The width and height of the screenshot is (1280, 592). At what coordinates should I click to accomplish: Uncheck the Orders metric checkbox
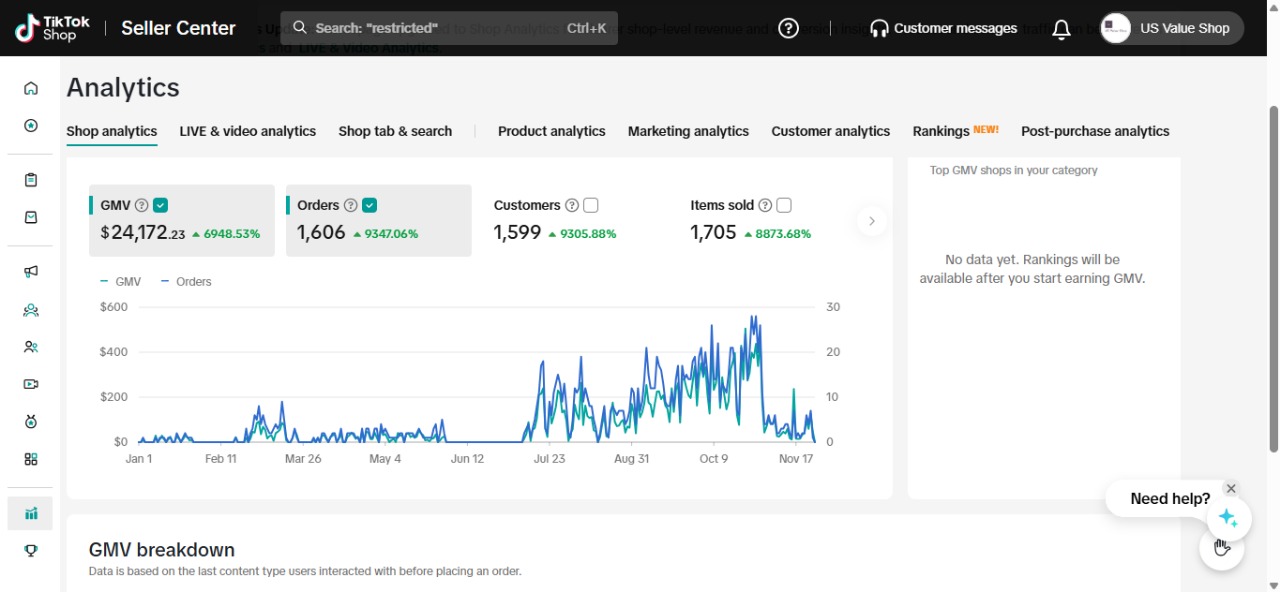(x=370, y=205)
